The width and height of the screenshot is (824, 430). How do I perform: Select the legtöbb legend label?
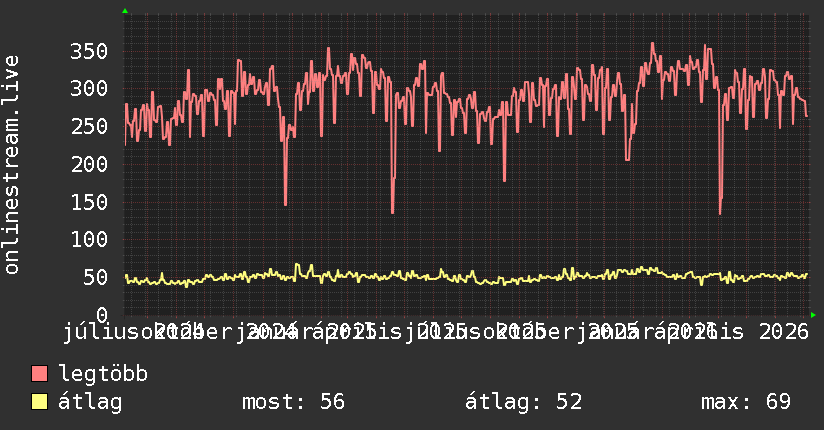[103, 374]
